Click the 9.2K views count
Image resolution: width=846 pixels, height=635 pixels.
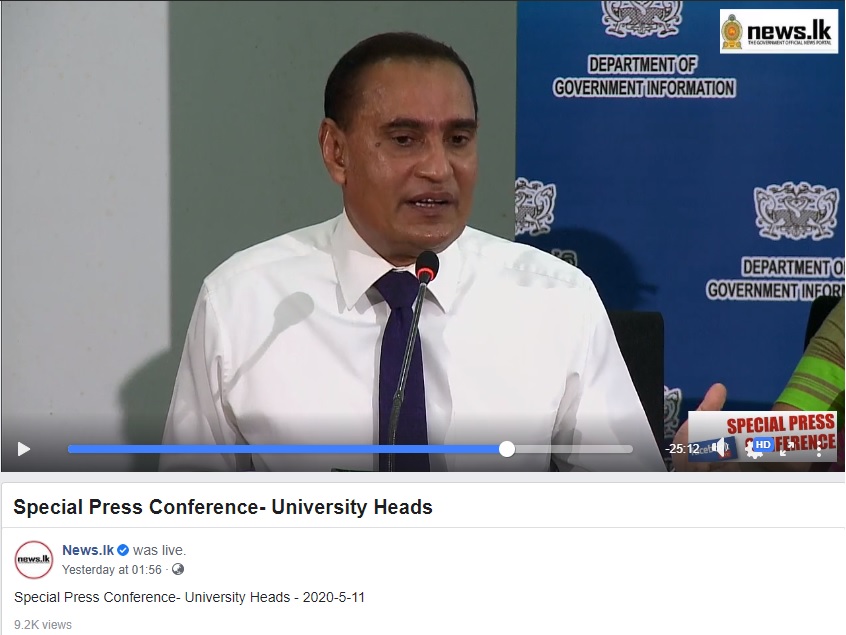click(43, 624)
